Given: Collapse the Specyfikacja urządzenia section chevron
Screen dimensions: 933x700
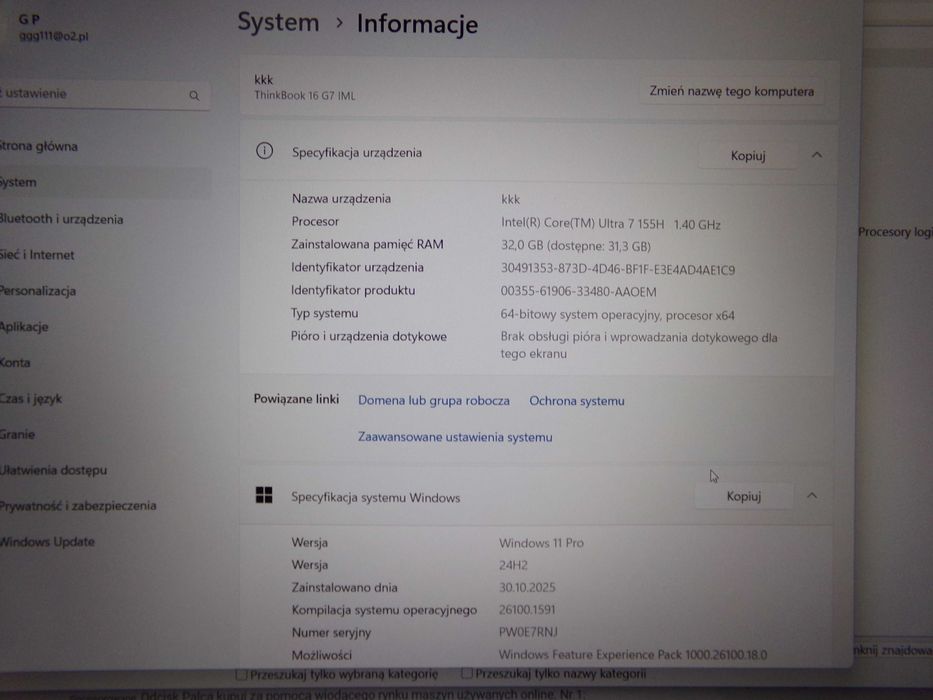Looking at the screenshot, I should click(817, 155).
